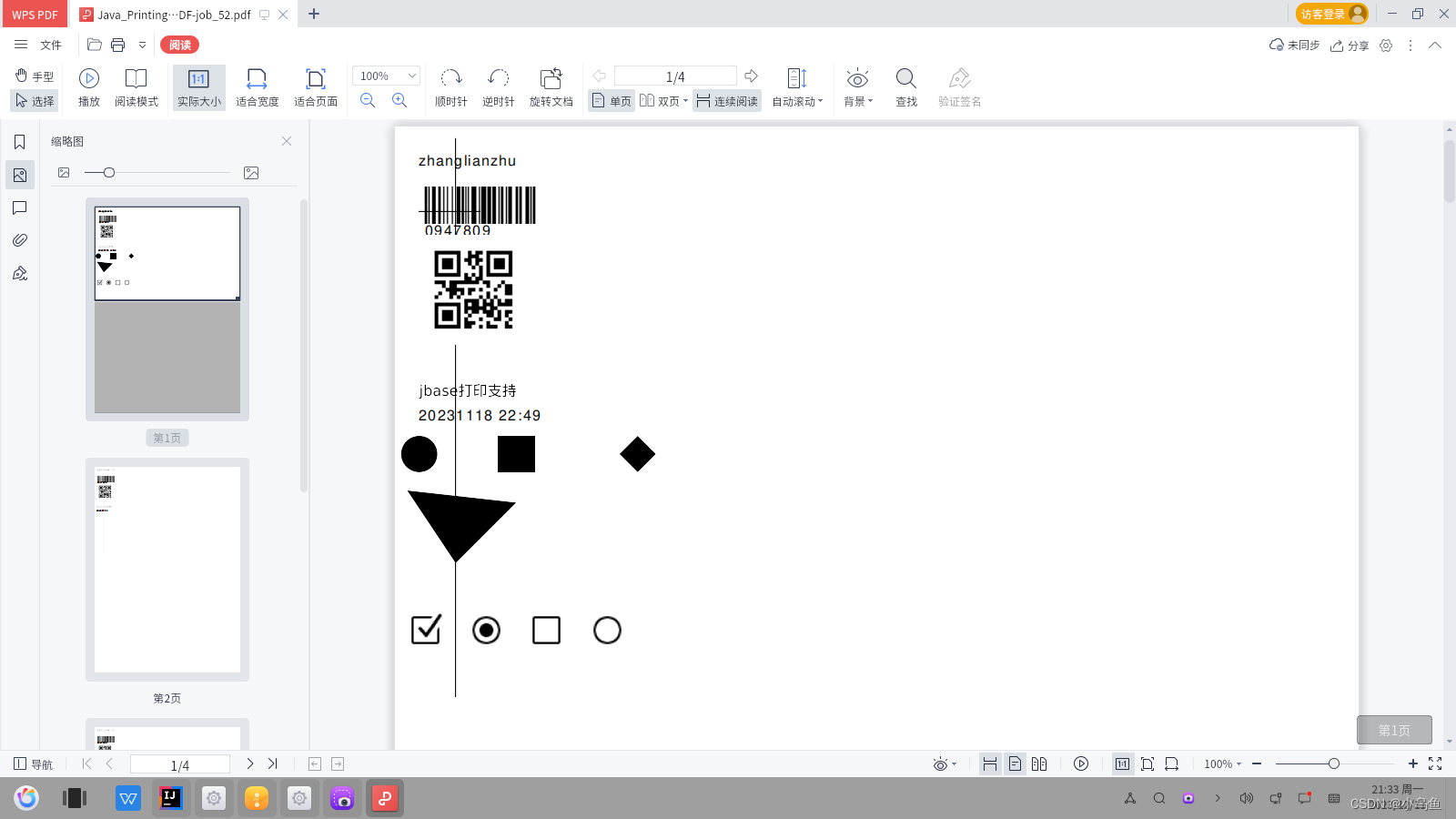Expand Double page options
The width and height of the screenshot is (1456, 819).
pyautogui.click(x=685, y=101)
